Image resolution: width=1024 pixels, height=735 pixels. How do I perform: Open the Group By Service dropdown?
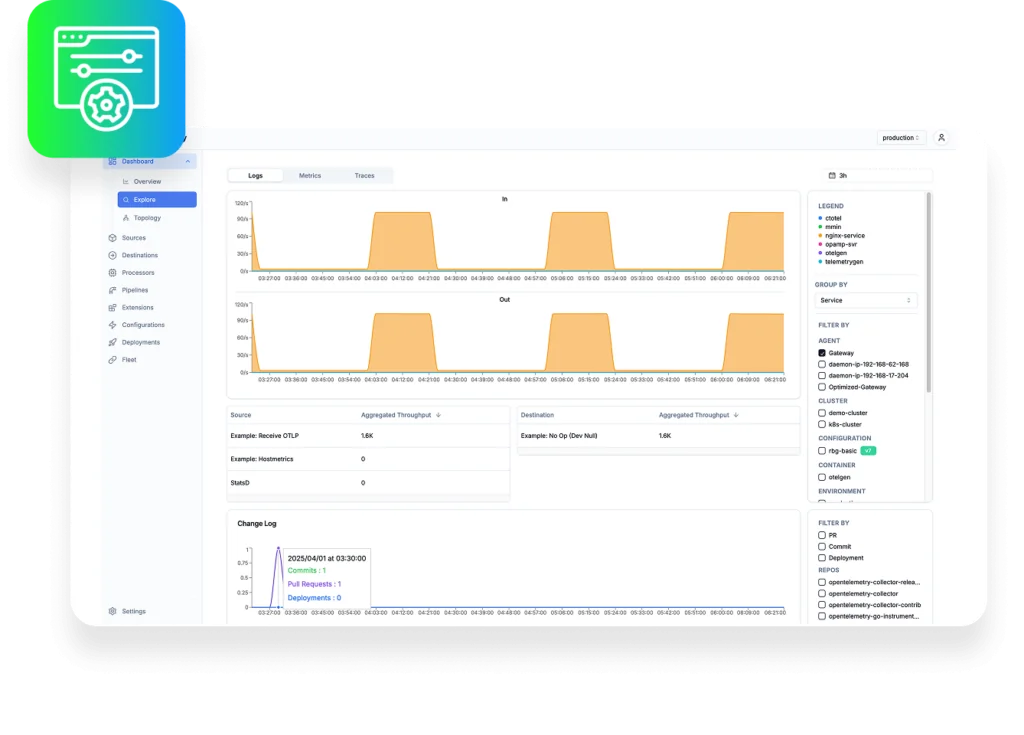(866, 300)
